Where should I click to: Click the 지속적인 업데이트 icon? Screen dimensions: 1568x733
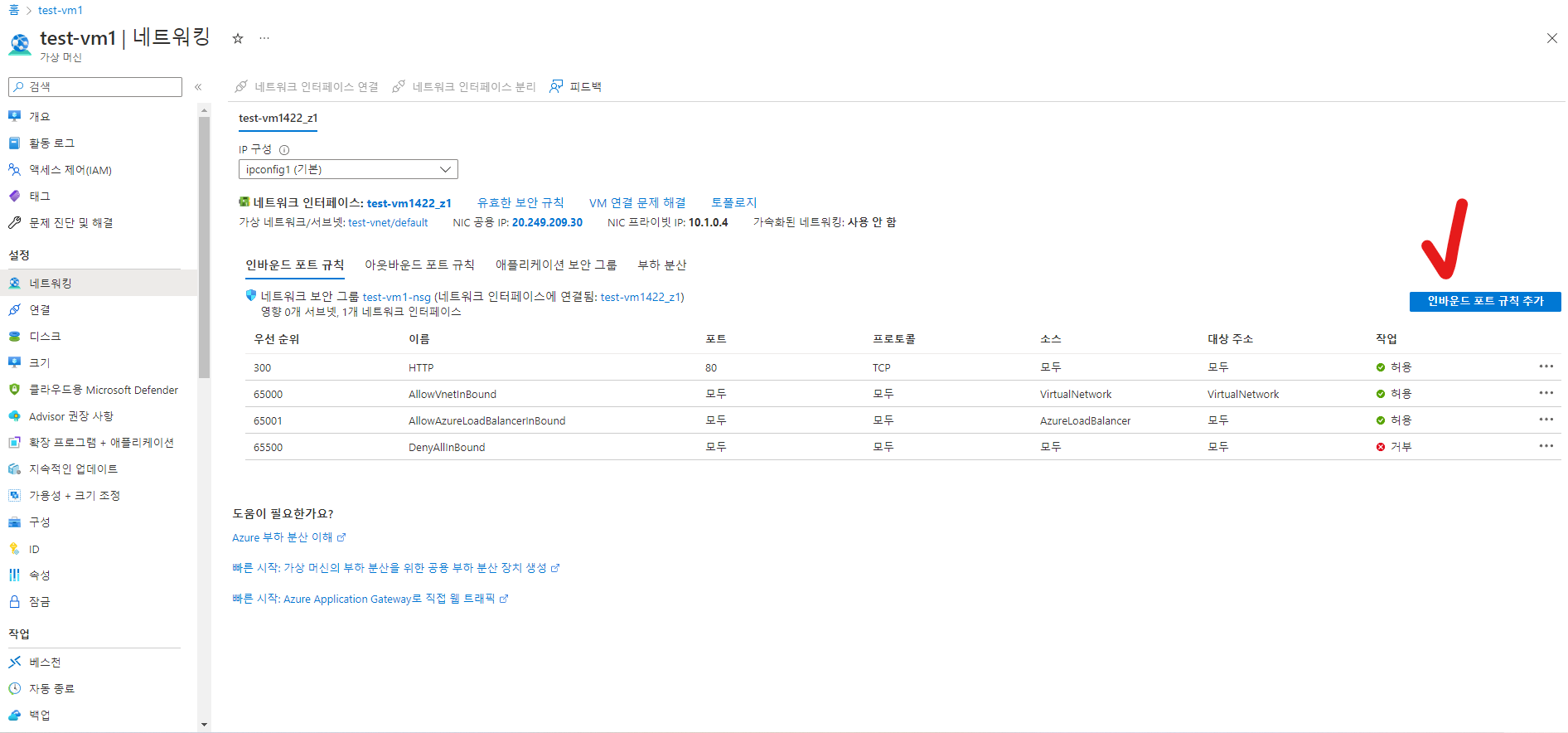click(x=14, y=468)
